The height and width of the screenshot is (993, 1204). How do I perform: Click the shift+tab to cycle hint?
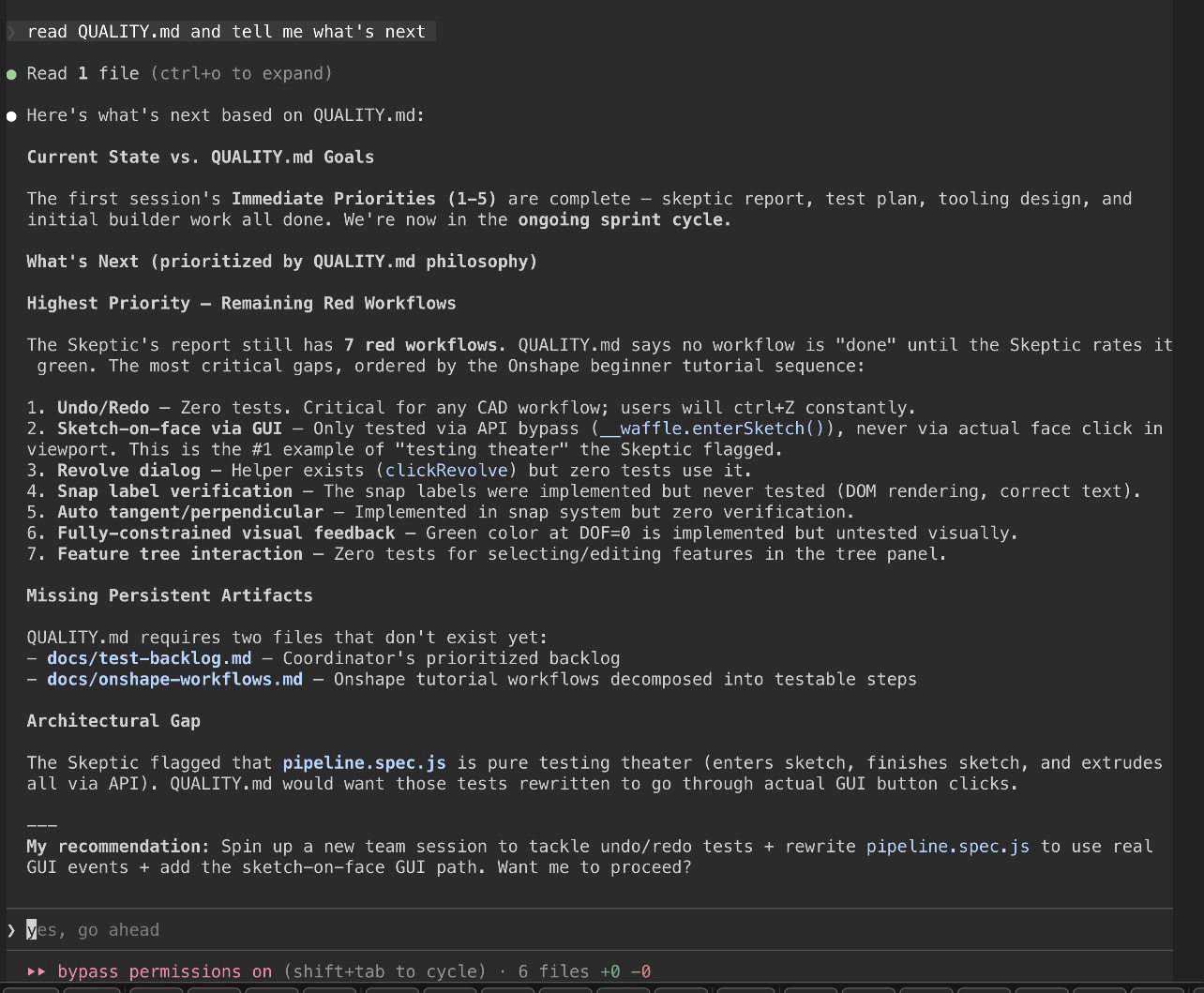pos(384,971)
